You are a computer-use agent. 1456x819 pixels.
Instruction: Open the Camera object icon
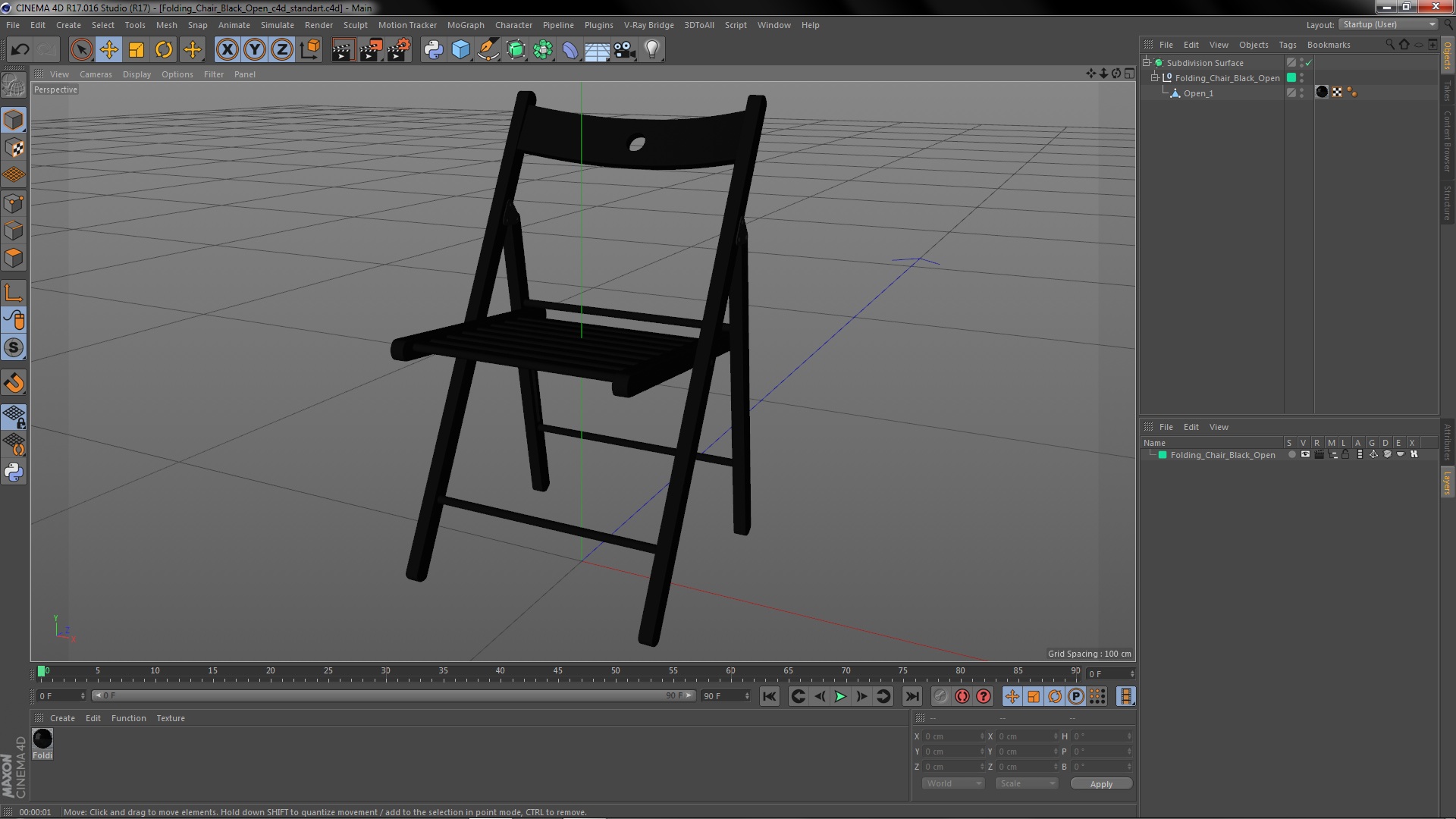[x=624, y=50]
